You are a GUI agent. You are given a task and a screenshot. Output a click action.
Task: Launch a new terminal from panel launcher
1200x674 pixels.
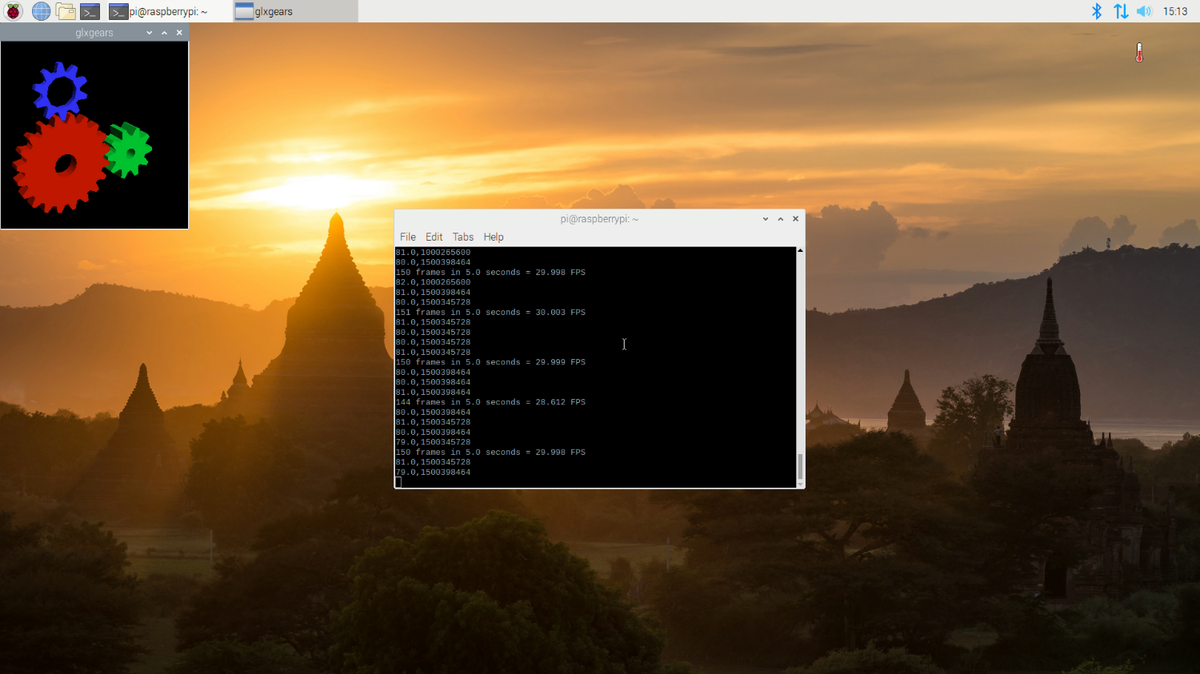[90, 11]
